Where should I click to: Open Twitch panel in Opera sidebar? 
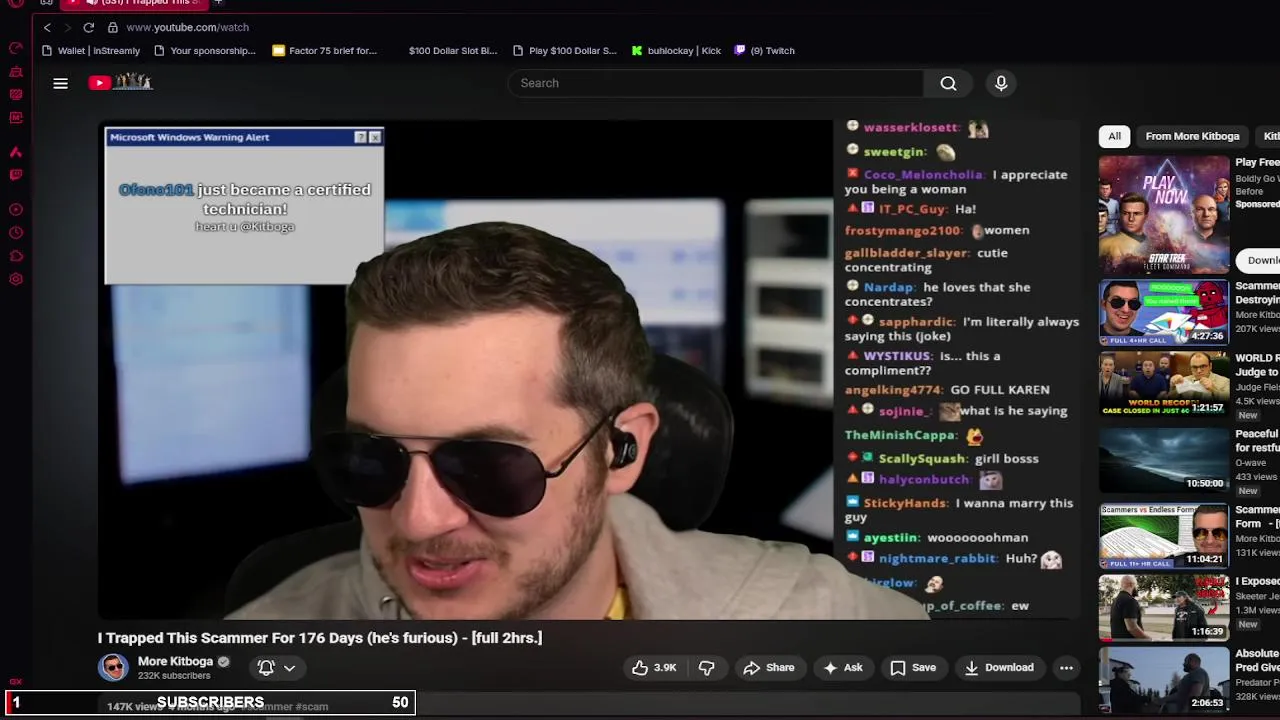(16, 175)
